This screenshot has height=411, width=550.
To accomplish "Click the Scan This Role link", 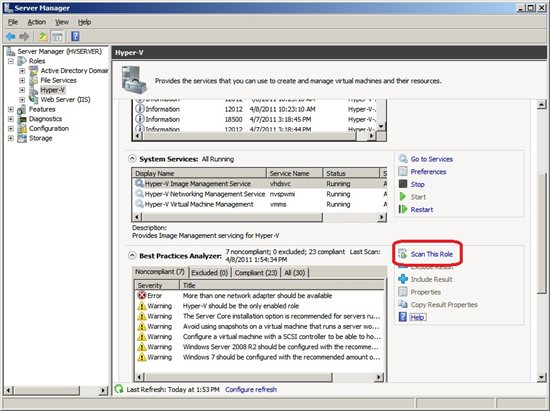I will 431,254.
